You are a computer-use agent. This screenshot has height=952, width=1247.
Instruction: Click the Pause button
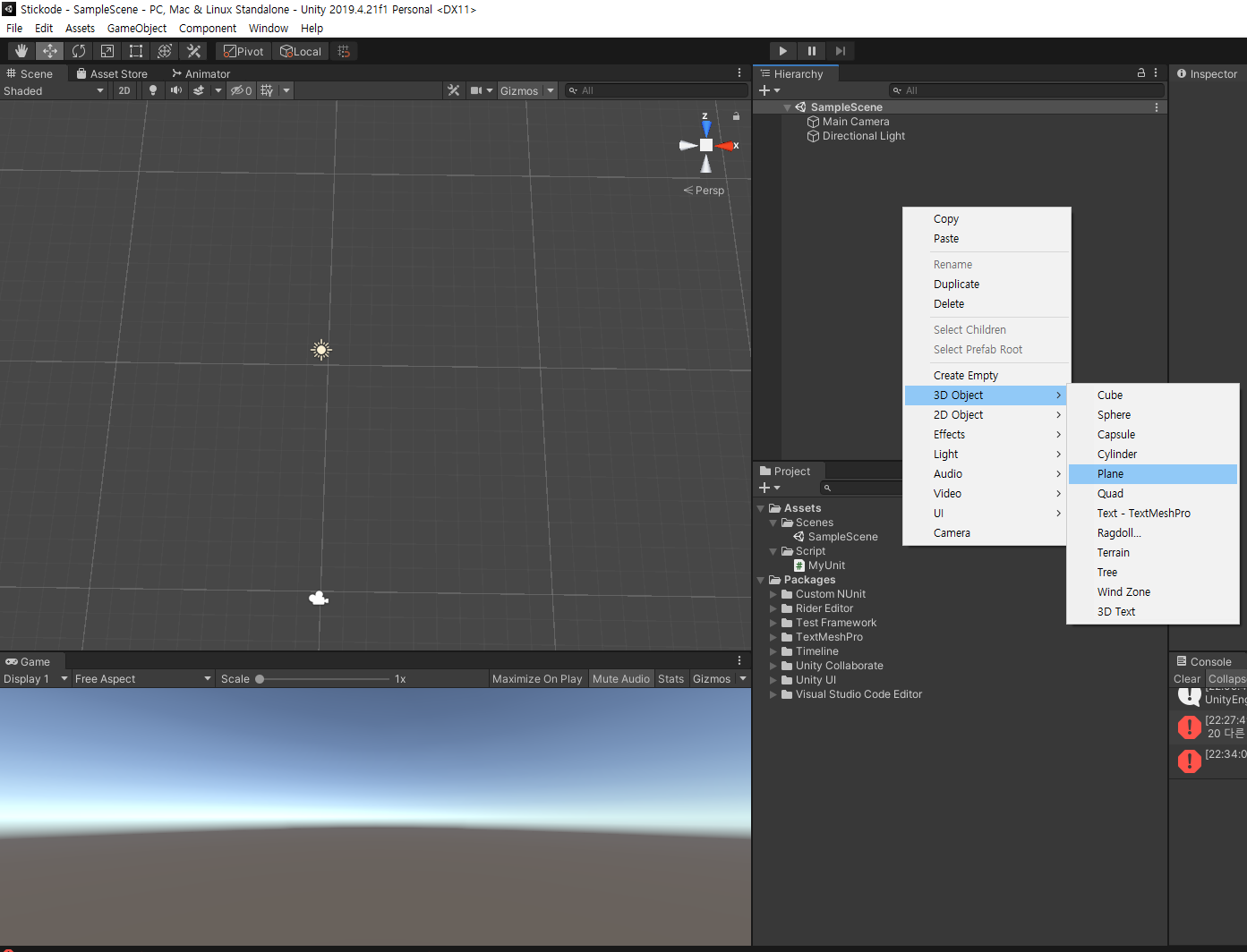(812, 51)
